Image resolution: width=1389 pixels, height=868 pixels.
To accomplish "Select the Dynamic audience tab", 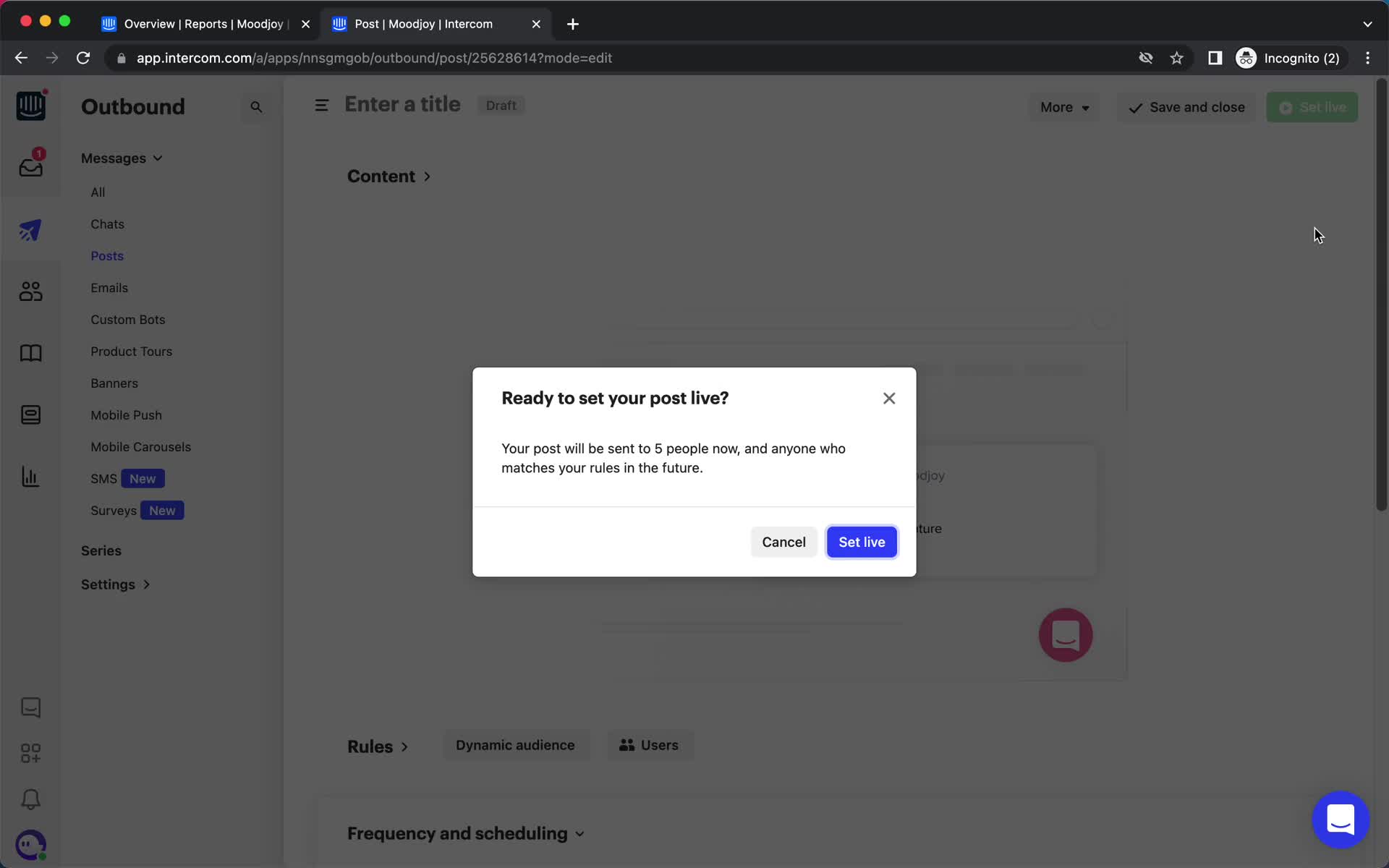I will [515, 745].
